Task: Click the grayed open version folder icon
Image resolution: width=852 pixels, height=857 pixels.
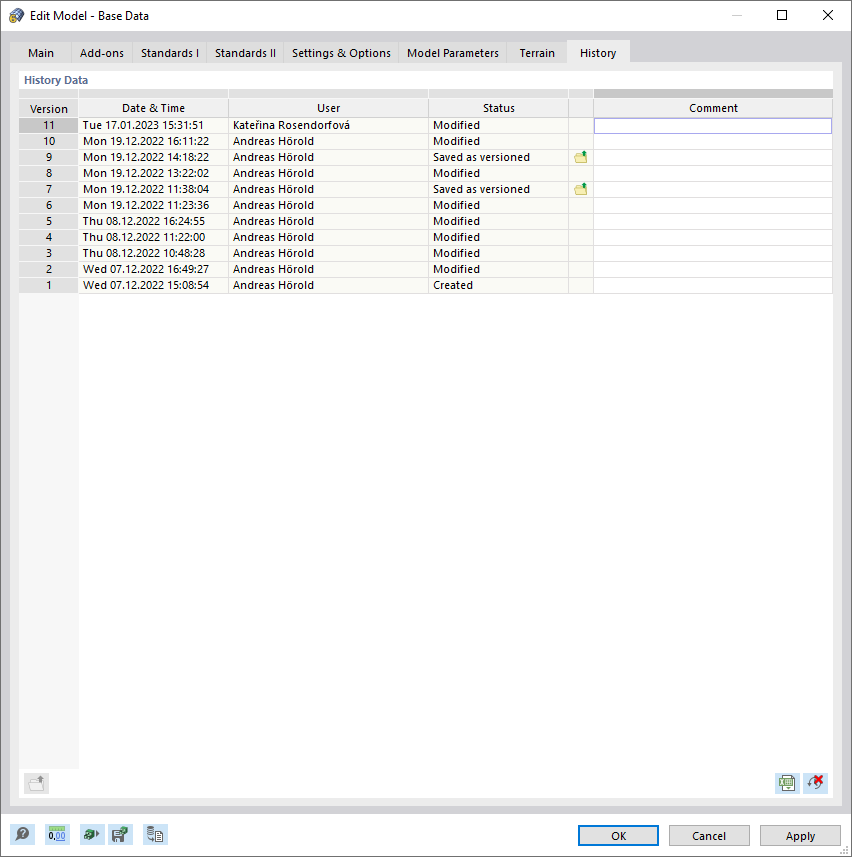Action: point(37,783)
